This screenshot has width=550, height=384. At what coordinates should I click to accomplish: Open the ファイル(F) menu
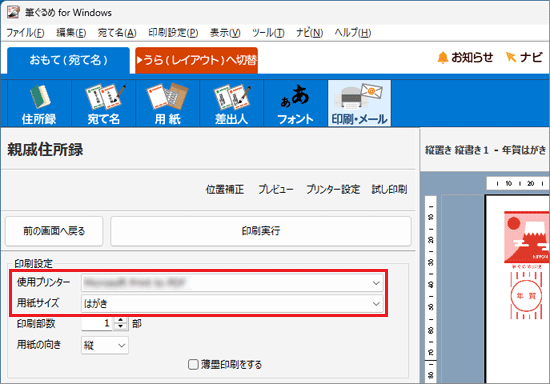point(25,33)
